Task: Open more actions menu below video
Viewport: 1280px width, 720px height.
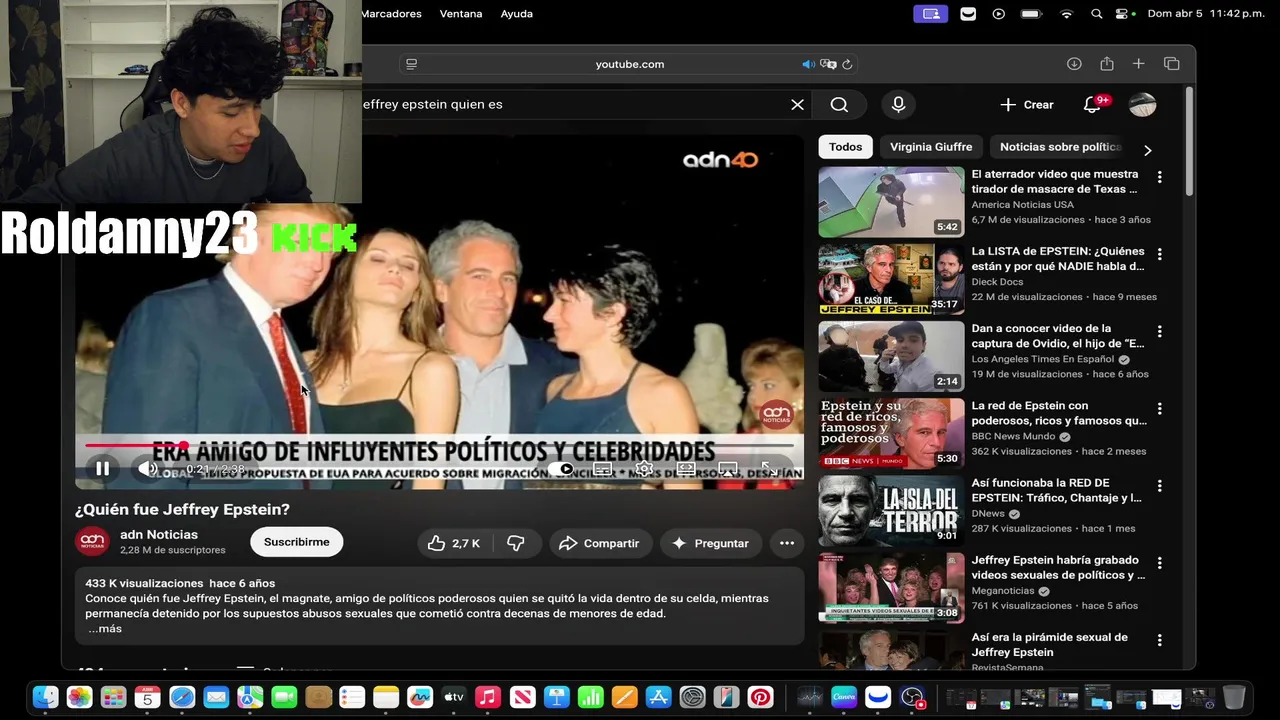Action: [787, 543]
